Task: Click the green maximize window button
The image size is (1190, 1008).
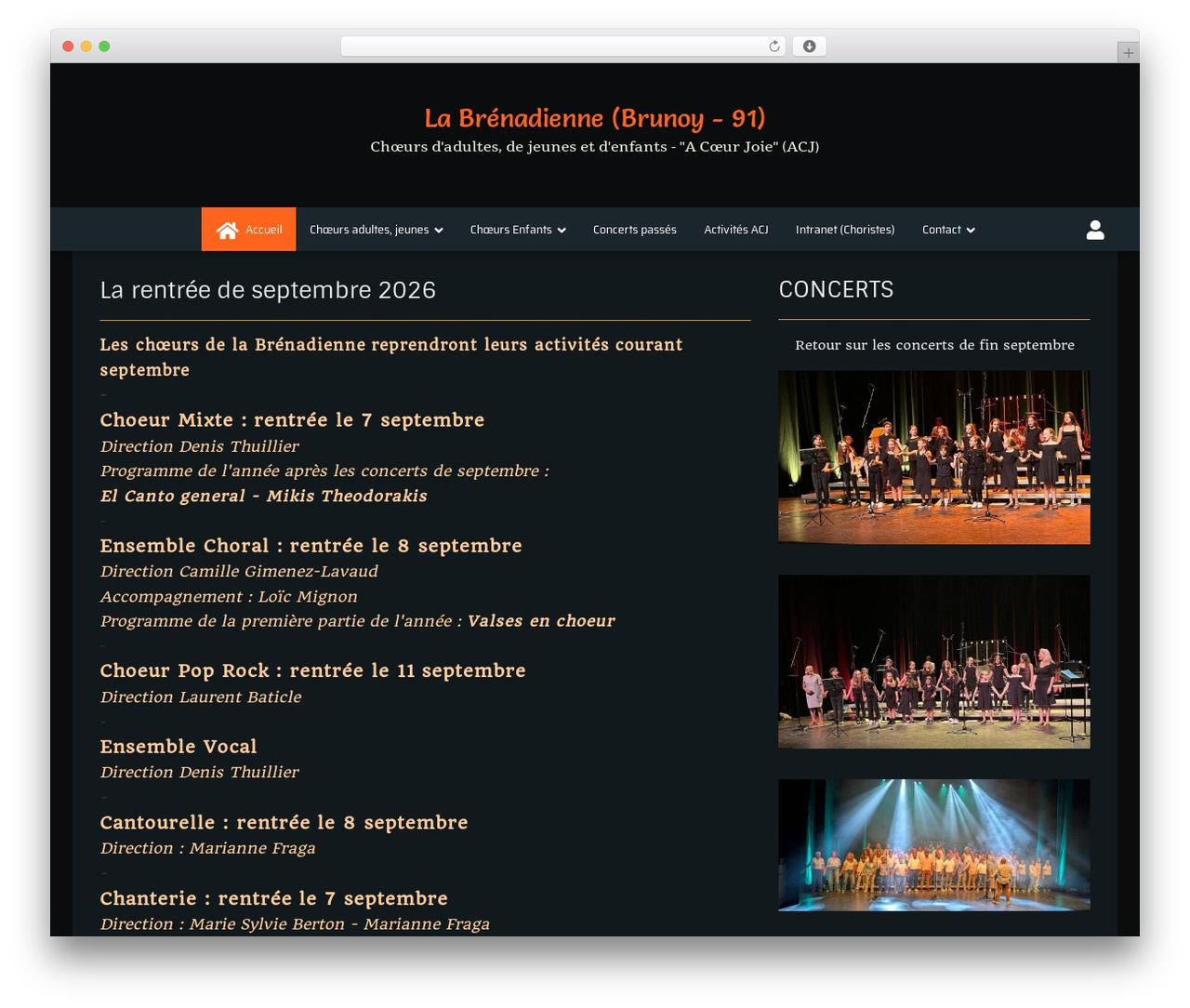Action: 104,46
